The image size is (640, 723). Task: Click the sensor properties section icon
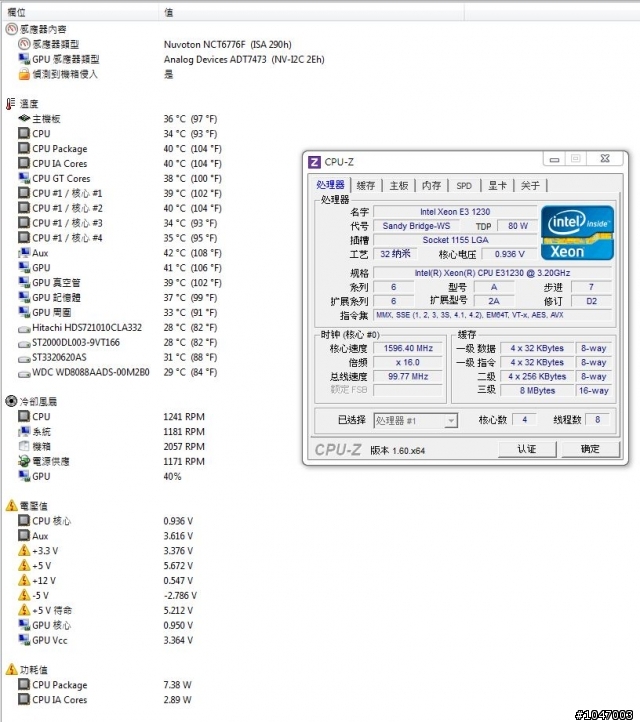coord(11,30)
